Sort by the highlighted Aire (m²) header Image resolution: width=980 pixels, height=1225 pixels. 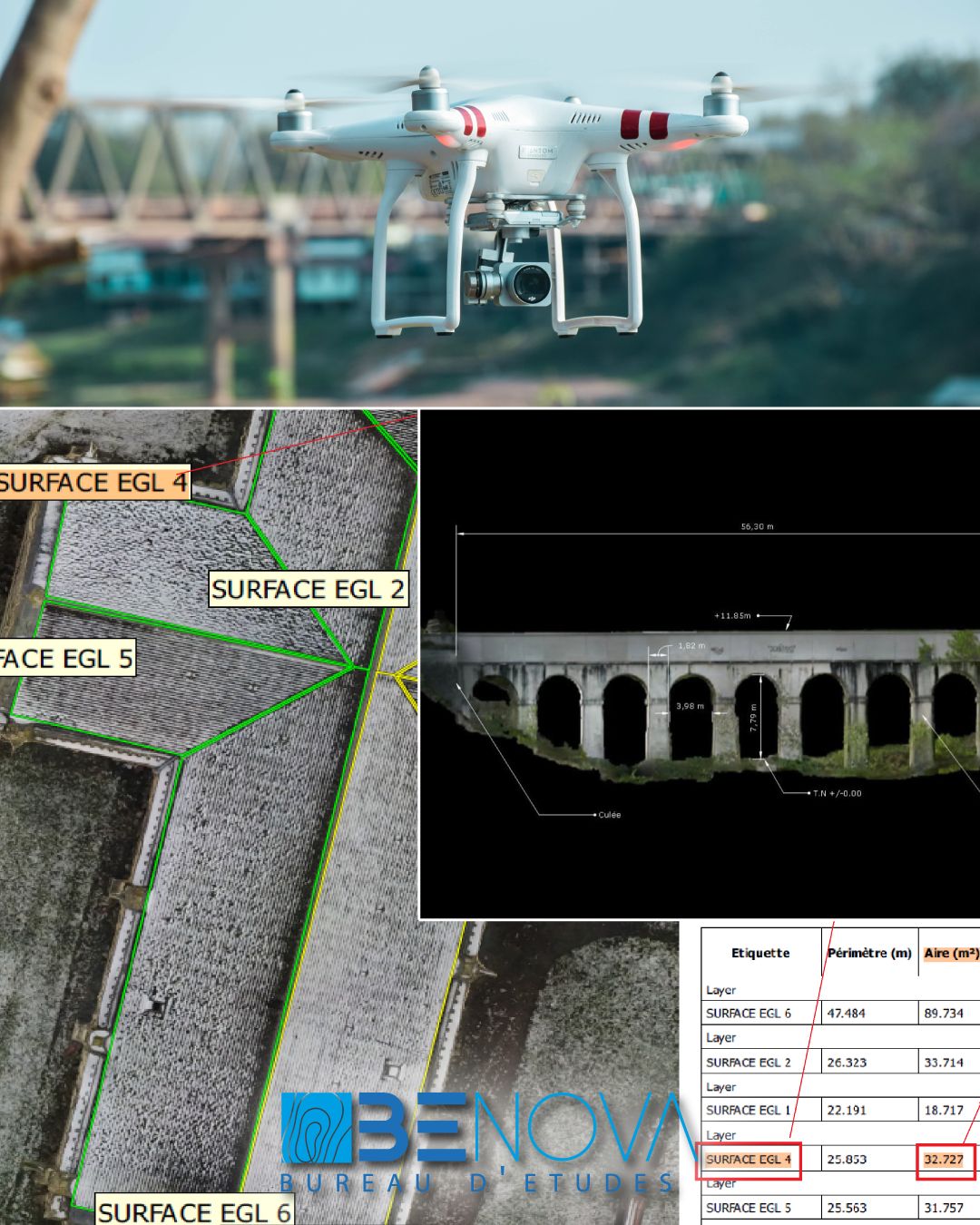point(950,953)
